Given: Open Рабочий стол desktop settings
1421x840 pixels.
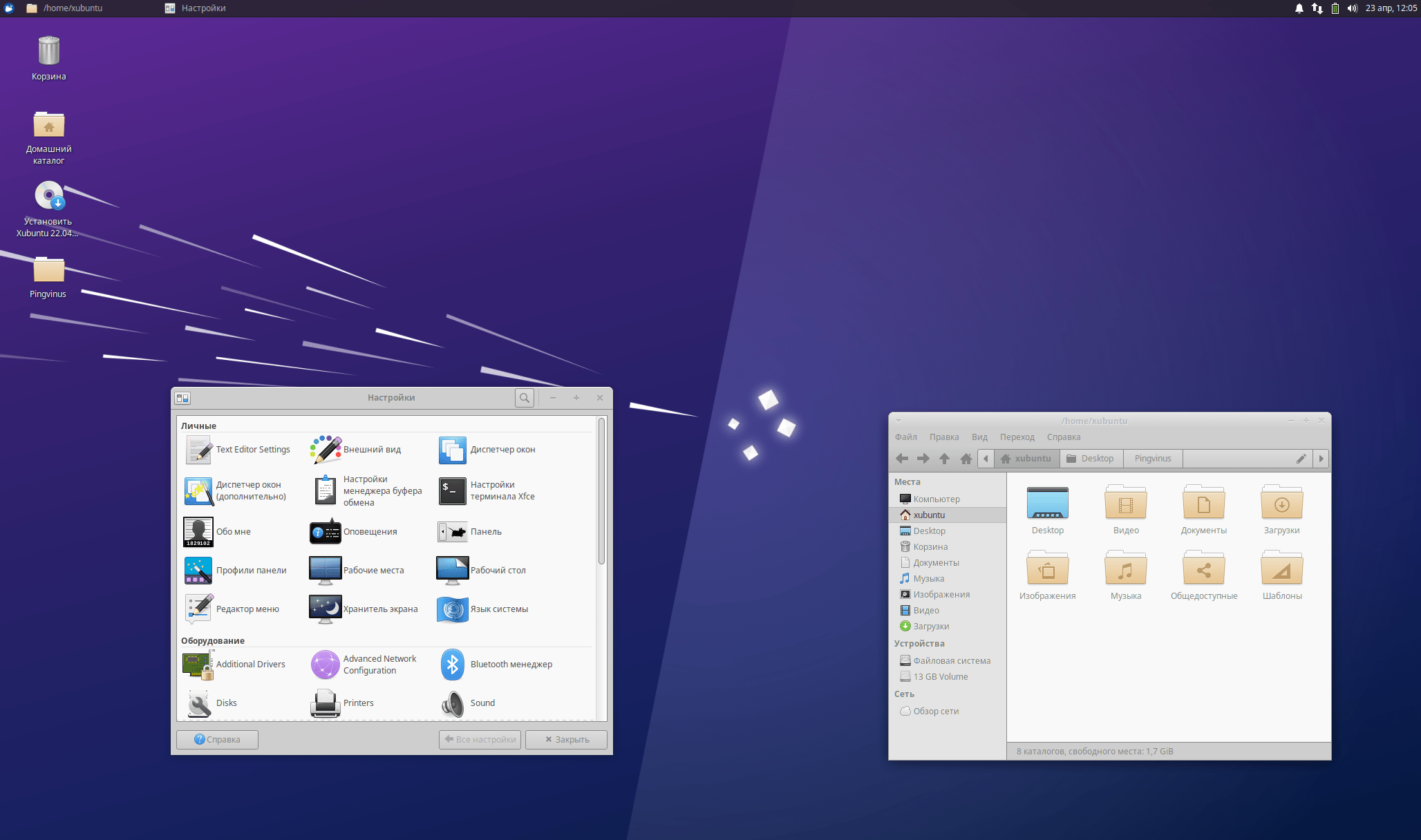Looking at the screenshot, I should click(482, 571).
